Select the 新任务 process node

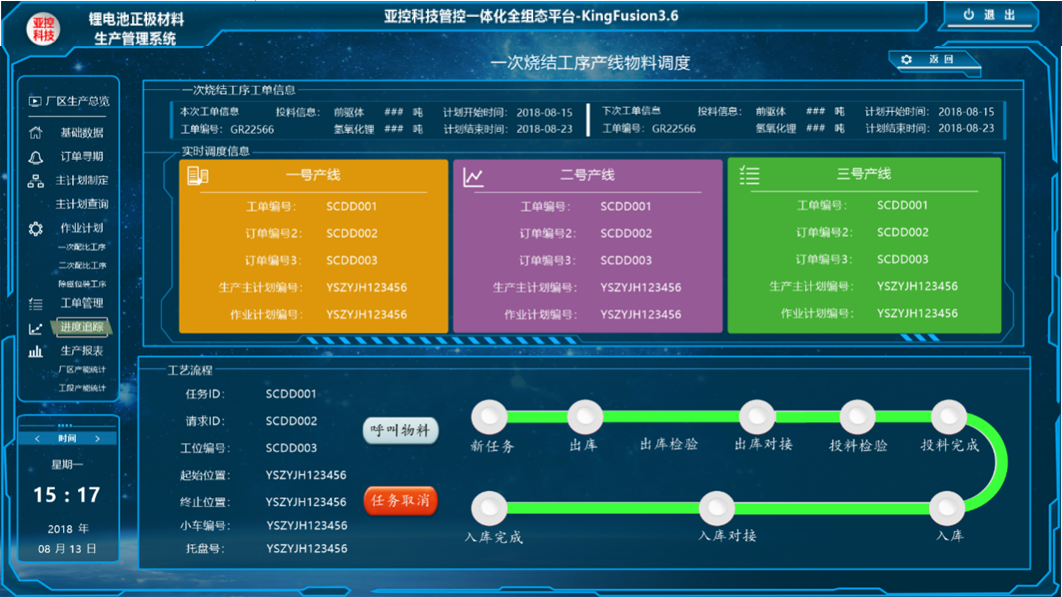pyautogui.click(x=489, y=417)
